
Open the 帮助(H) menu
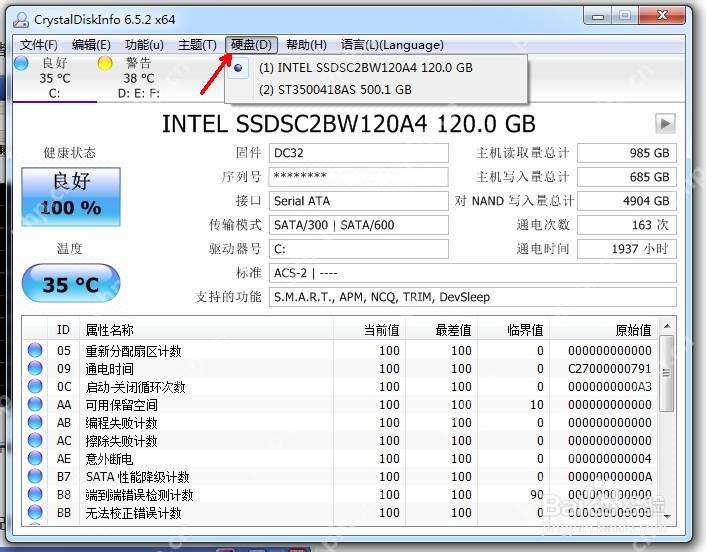click(306, 45)
